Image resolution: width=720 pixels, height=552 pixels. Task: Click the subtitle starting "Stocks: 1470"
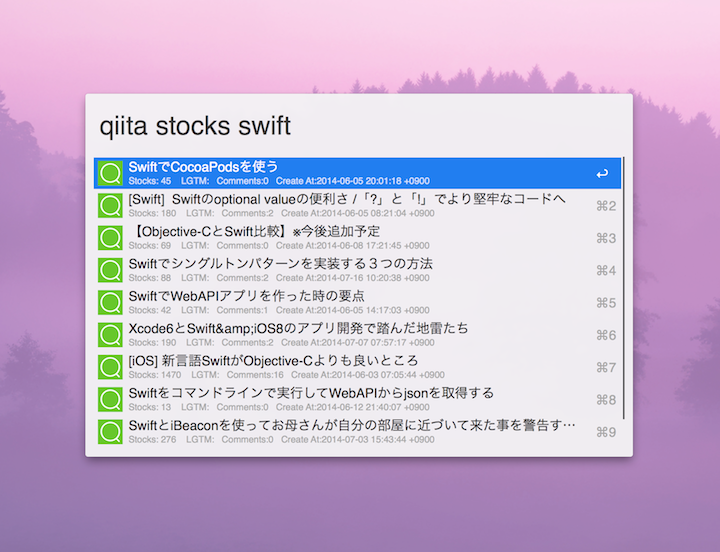[286, 375]
